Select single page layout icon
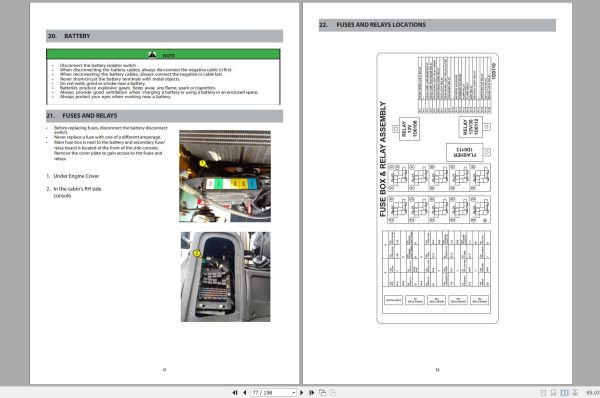This screenshot has height=398, width=600. point(543,393)
